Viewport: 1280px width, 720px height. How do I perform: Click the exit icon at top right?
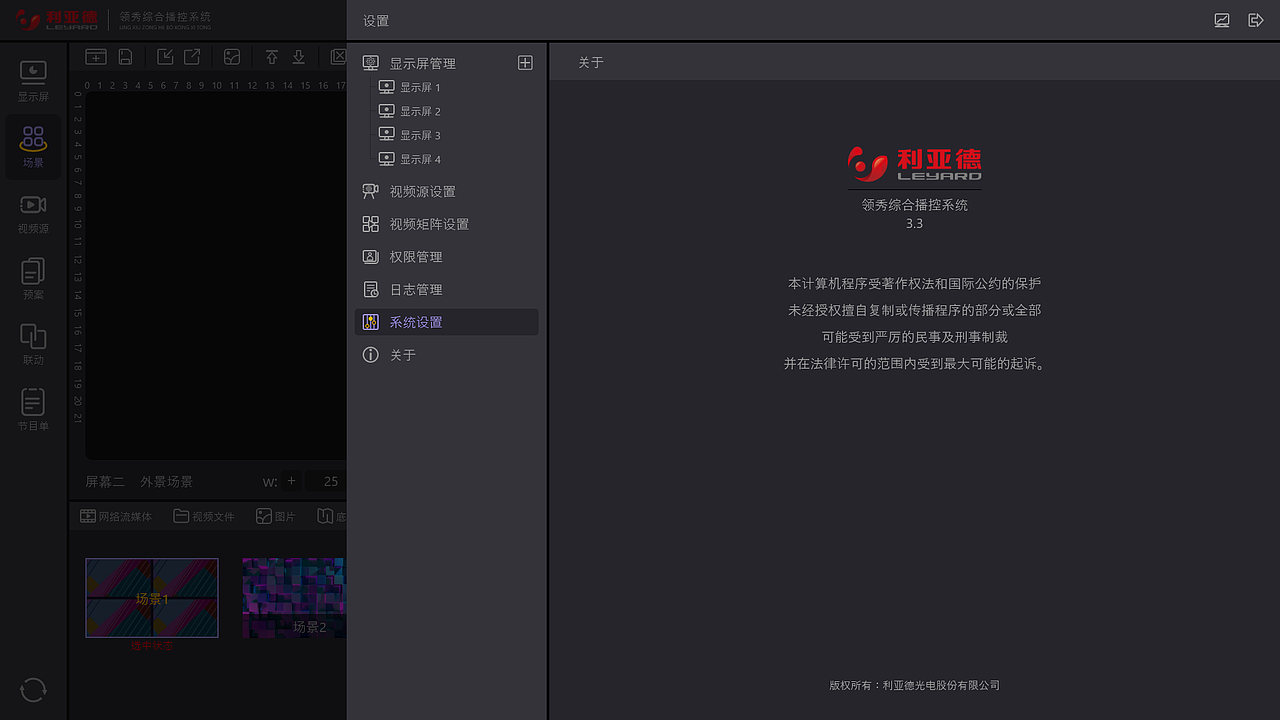[1256, 20]
